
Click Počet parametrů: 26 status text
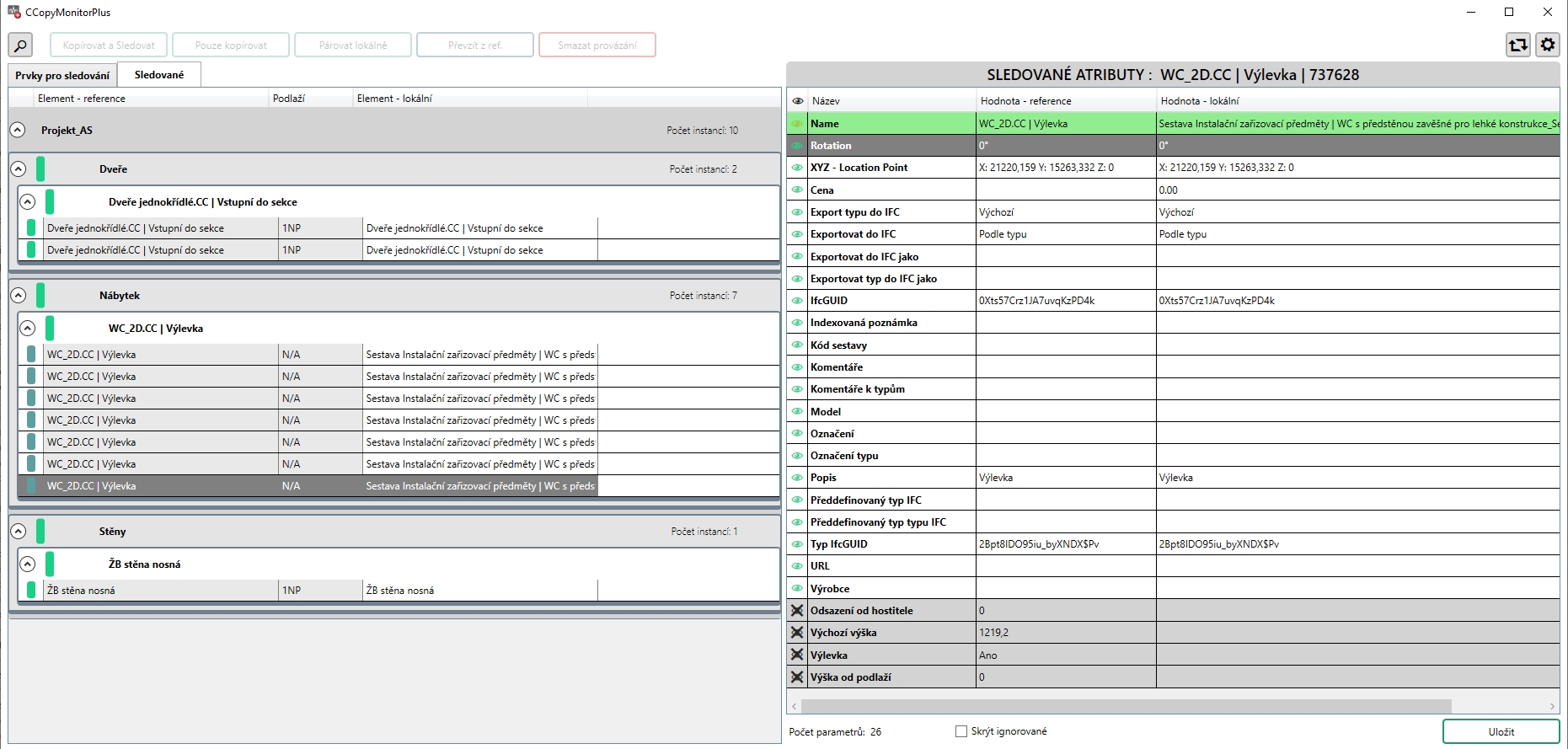click(835, 731)
